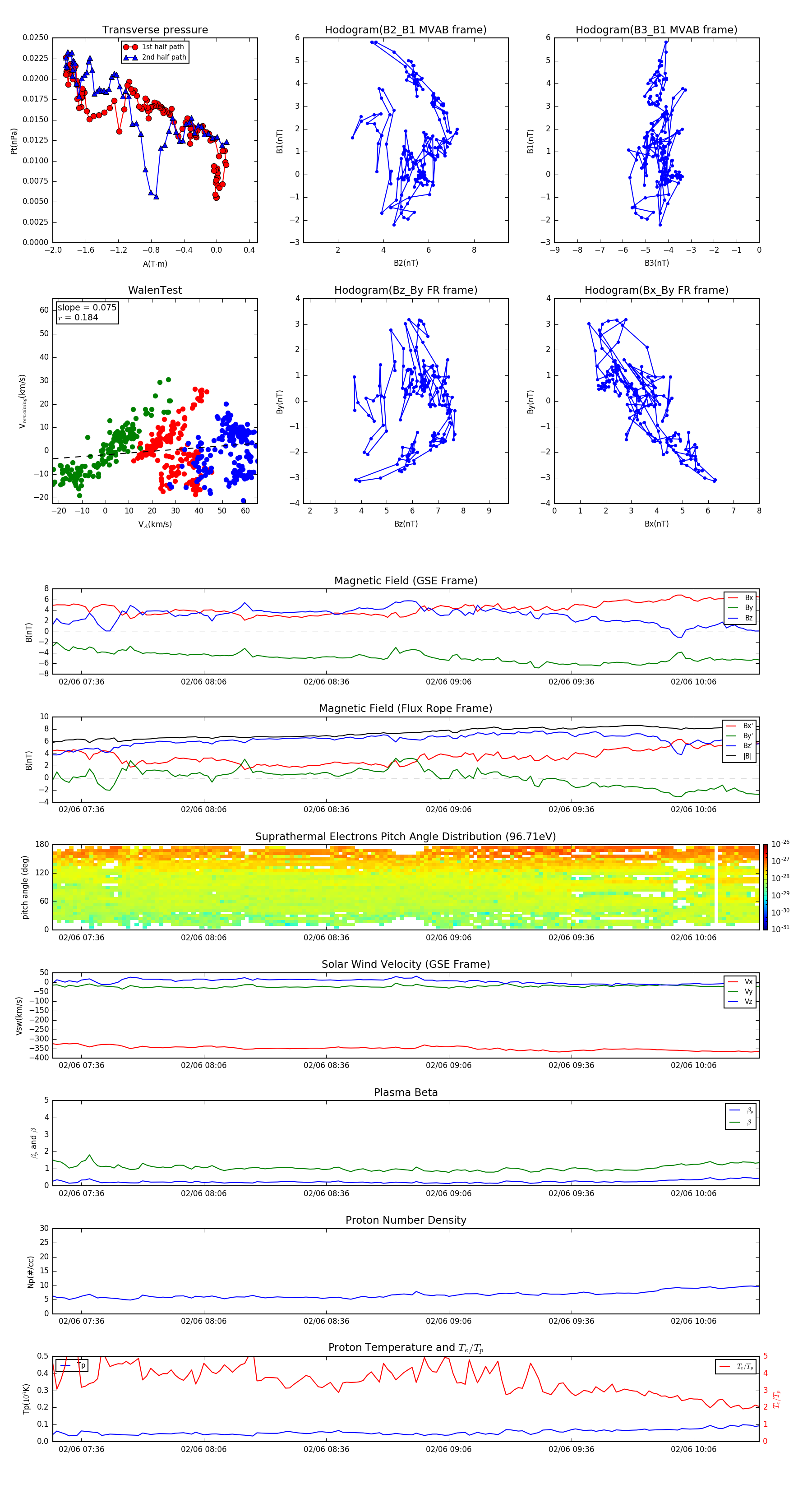Click the Te/Tp legend box
Screen dimensions: 812x1489
pos(736,1366)
